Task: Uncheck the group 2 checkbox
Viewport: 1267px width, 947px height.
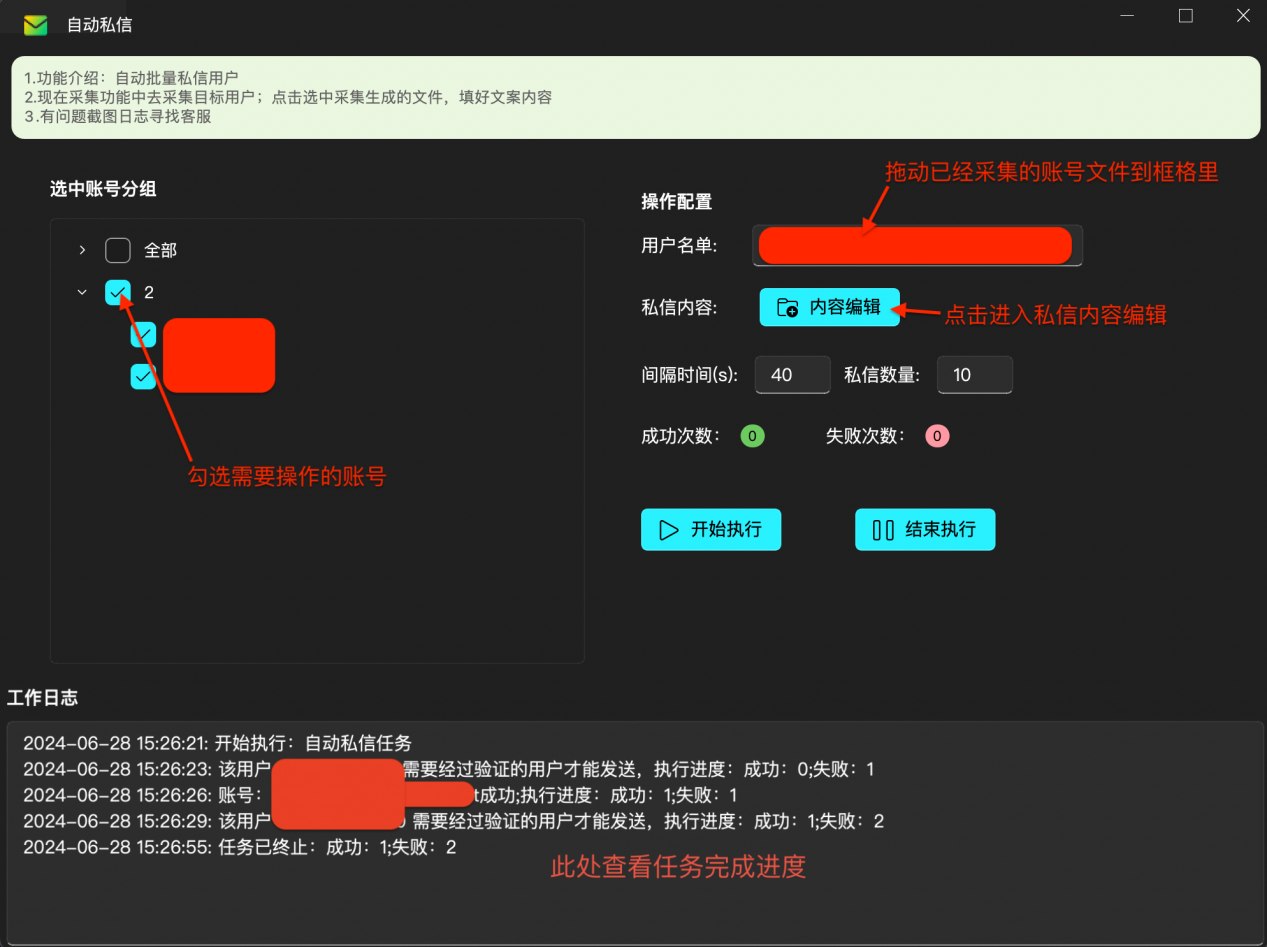Action: [x=118, y=292]
